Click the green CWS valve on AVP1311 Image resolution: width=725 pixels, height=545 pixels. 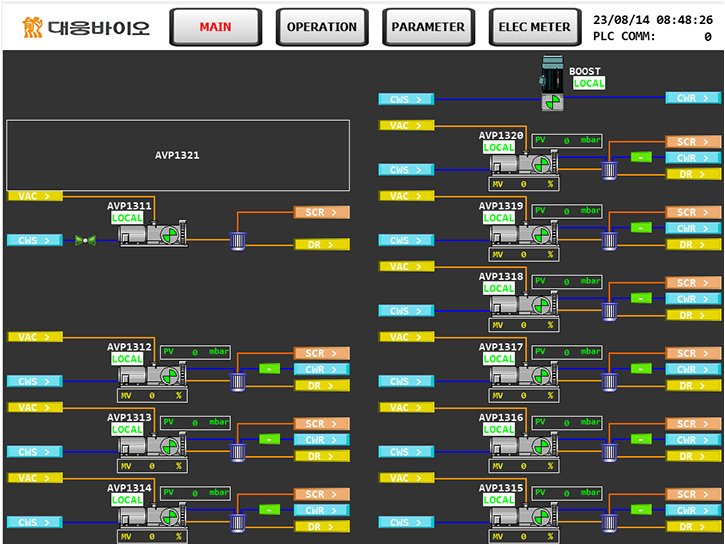click(85, 240)
